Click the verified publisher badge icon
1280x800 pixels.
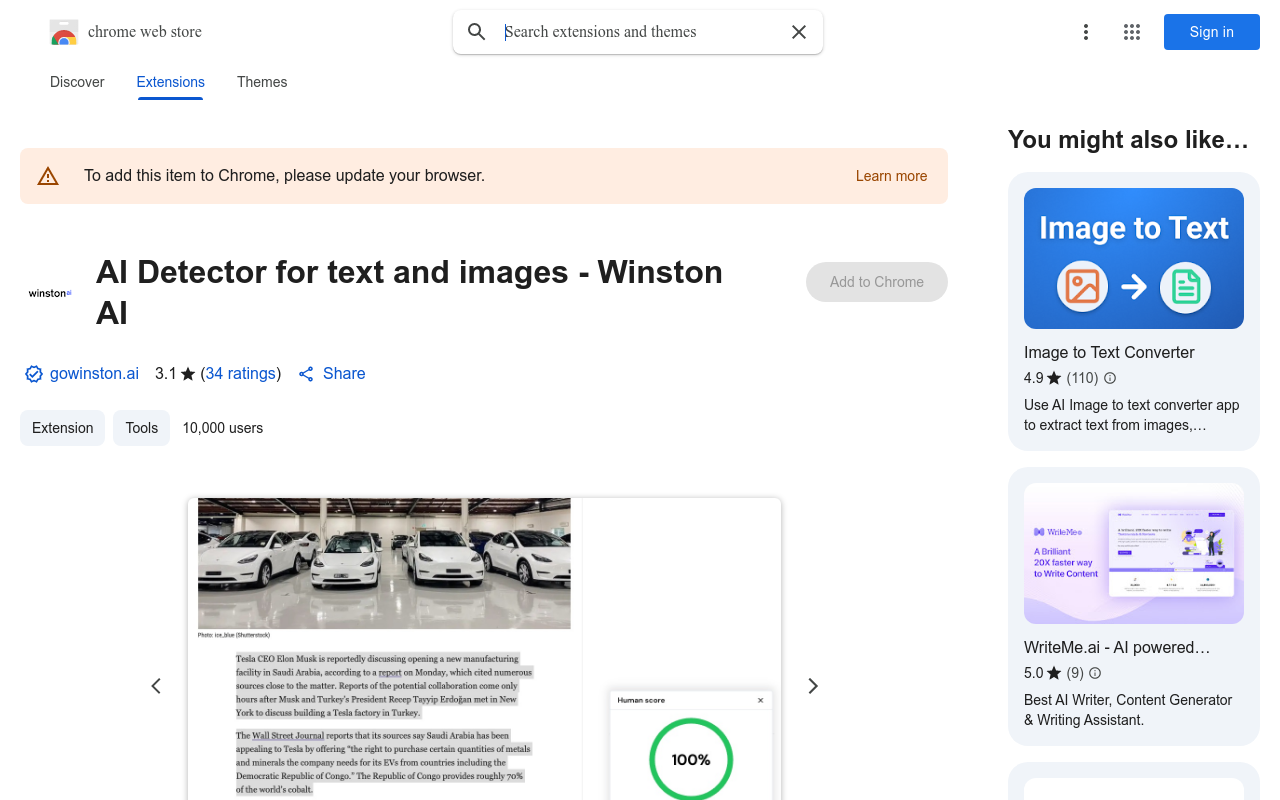coord(34,374)
